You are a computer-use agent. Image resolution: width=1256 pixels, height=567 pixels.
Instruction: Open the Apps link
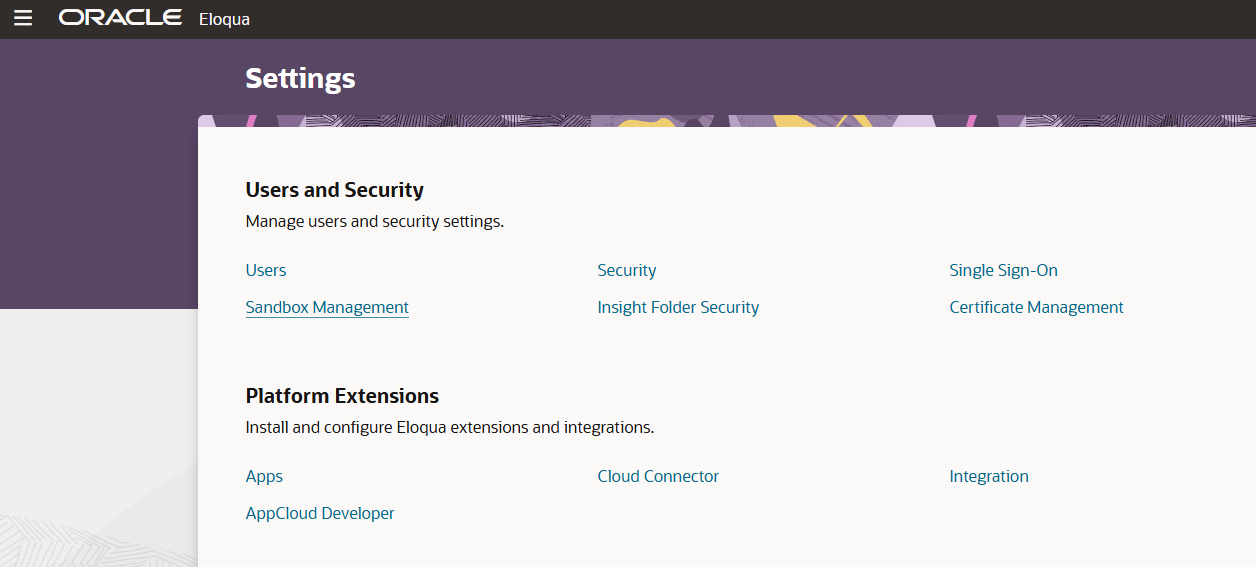[x=264, y=476]
